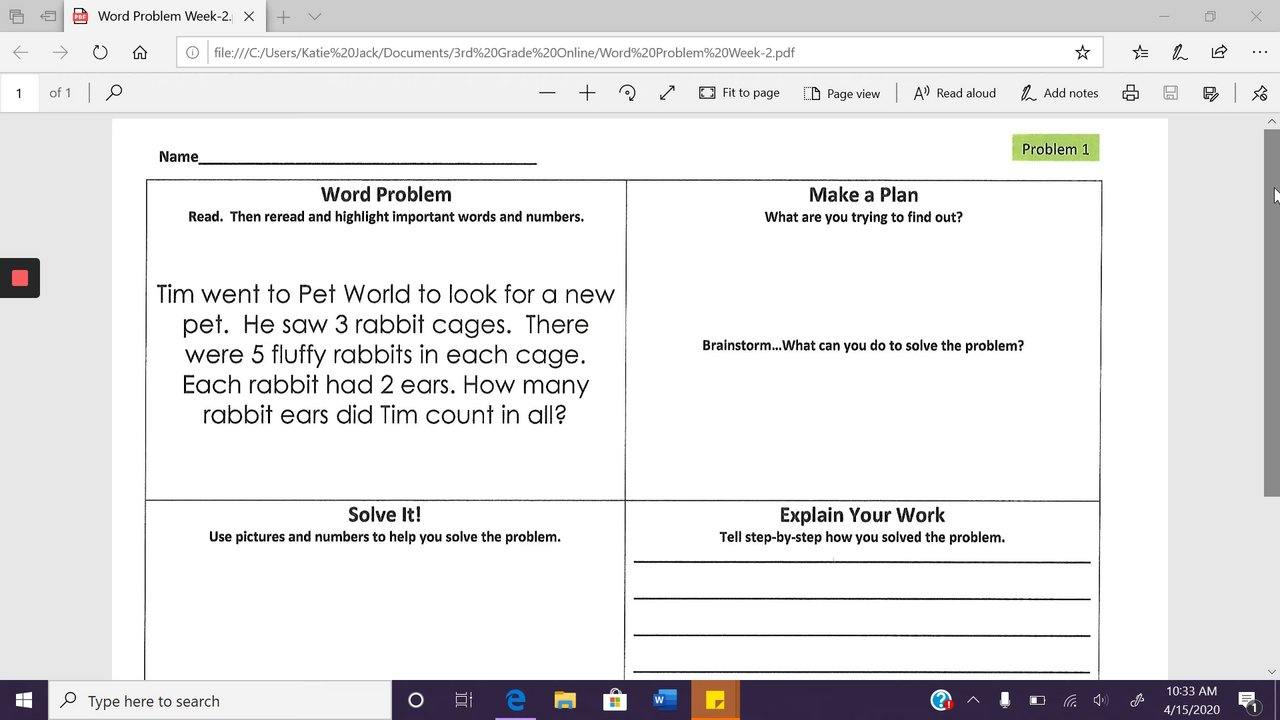Show hidden system tray icons
Image resolution: width=1280 pixels, height=720 pixels.
coord(973,700)
